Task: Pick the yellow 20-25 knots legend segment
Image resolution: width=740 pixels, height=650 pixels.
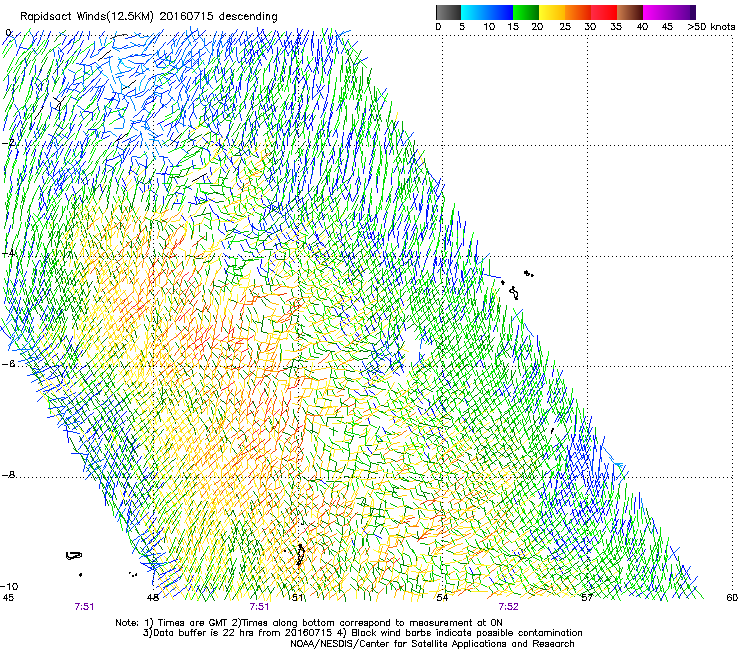Action: pyautogui.click(x=552, y=12)
